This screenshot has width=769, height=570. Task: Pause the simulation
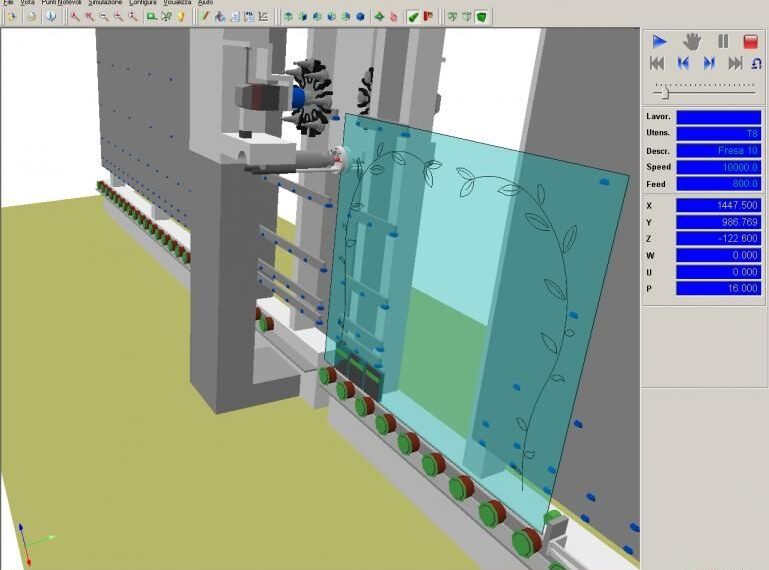pos(723,42)
